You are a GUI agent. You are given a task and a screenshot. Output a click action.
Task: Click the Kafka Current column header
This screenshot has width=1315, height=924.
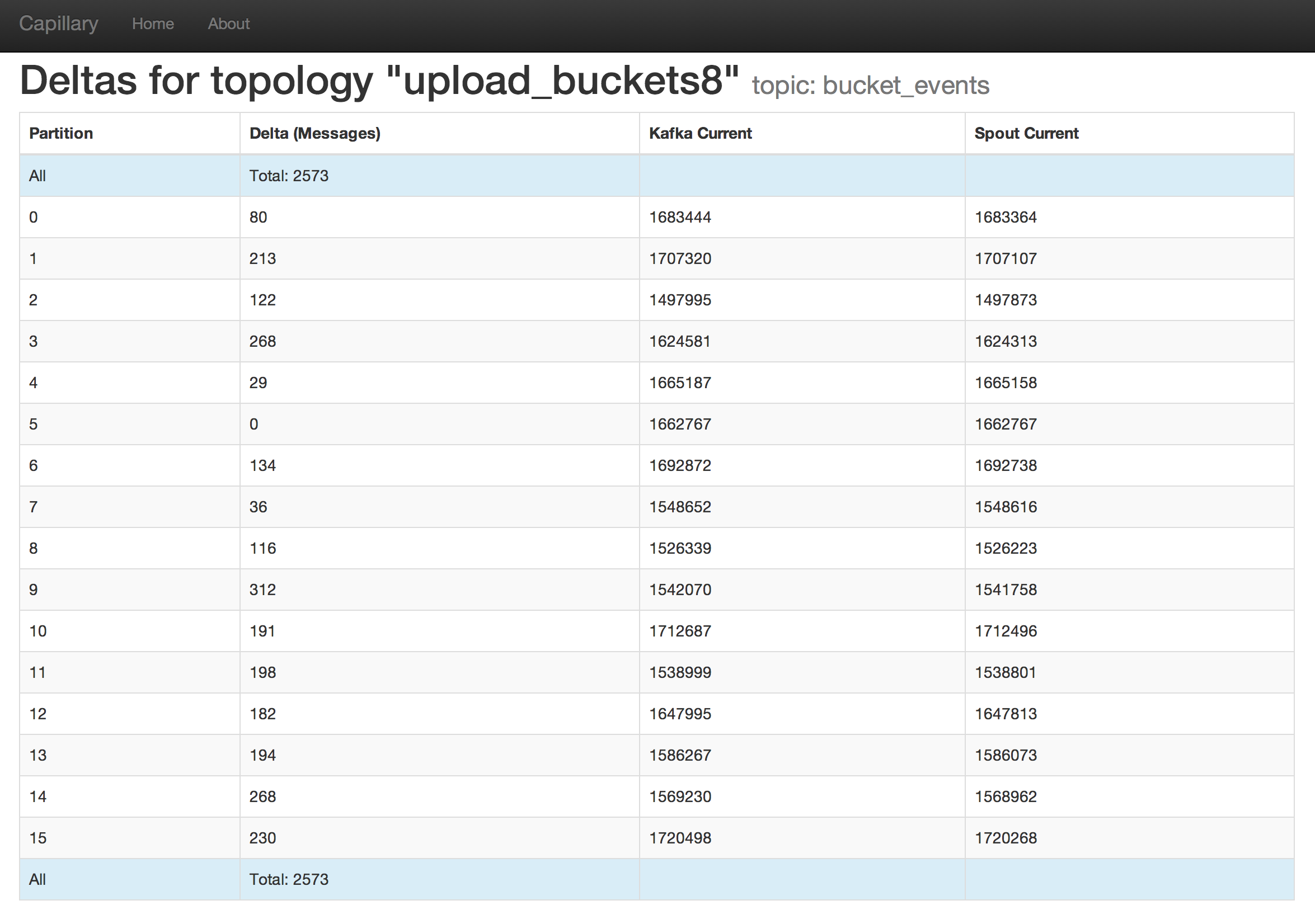700,133
